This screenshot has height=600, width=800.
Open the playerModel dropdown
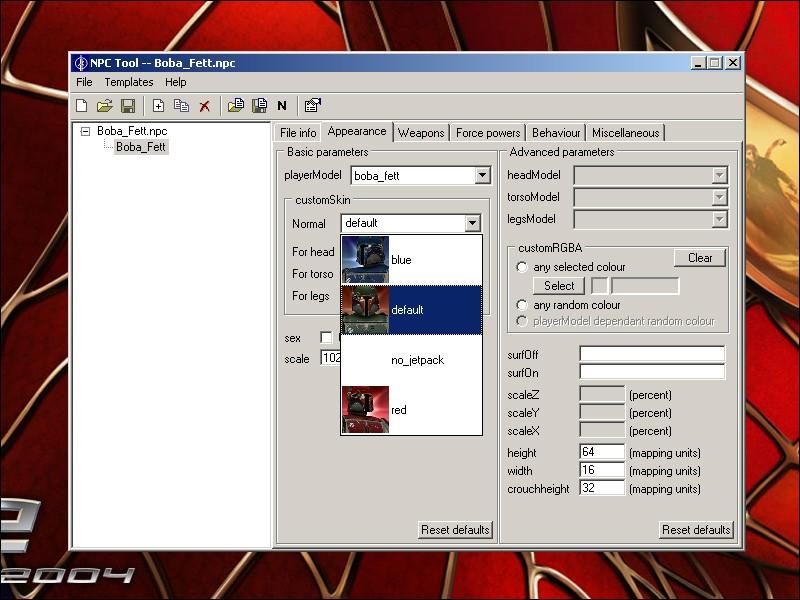click(482, 176)
